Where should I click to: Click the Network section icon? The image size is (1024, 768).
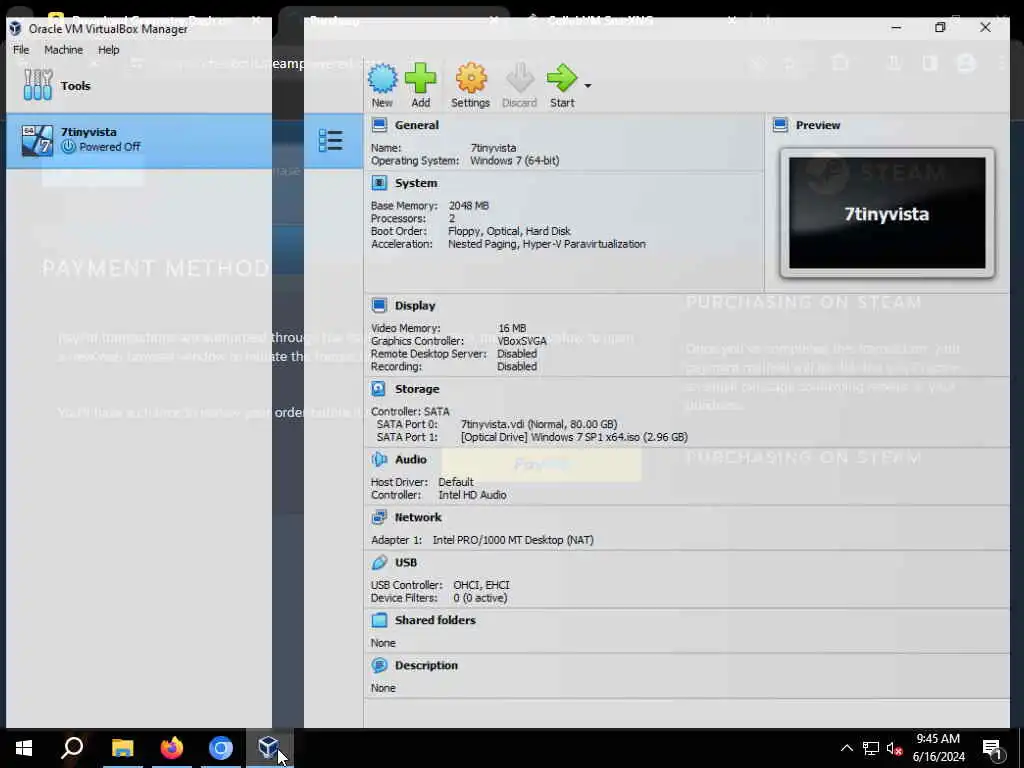pos(379,517)
